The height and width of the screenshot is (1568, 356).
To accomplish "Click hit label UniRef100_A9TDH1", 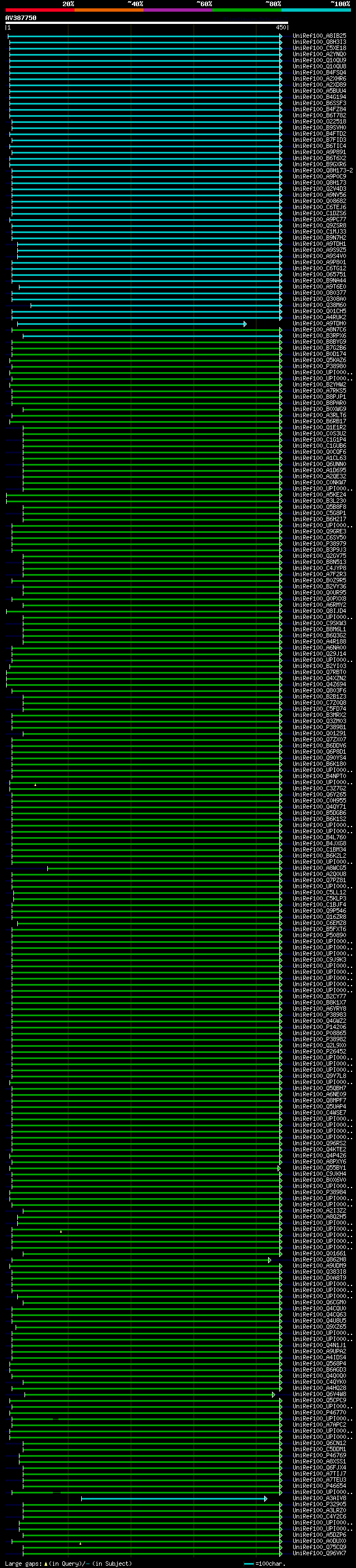I will click(319, 244).
